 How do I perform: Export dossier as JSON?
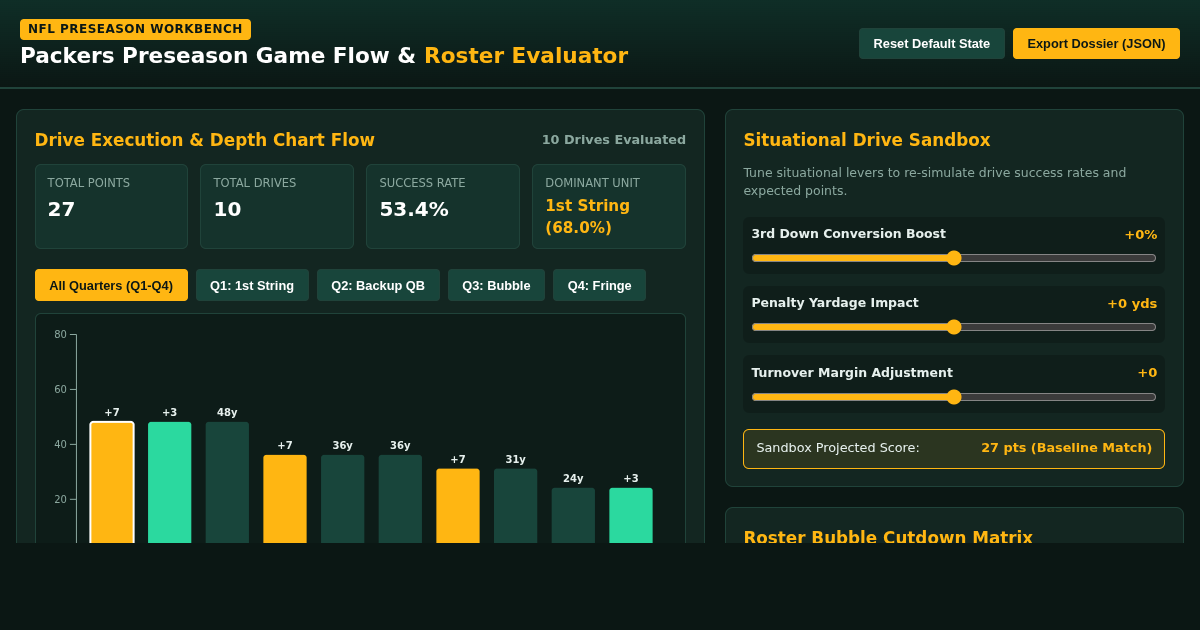tap(1096, 43)
